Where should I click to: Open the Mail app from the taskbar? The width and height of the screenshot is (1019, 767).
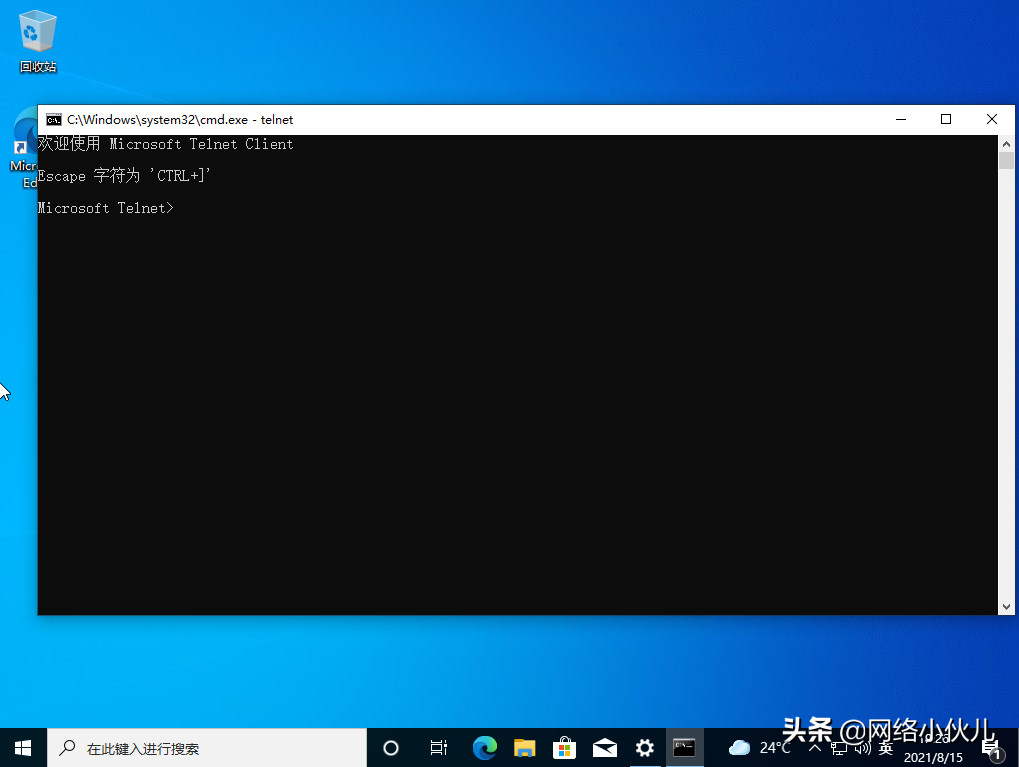pos(604,747)
